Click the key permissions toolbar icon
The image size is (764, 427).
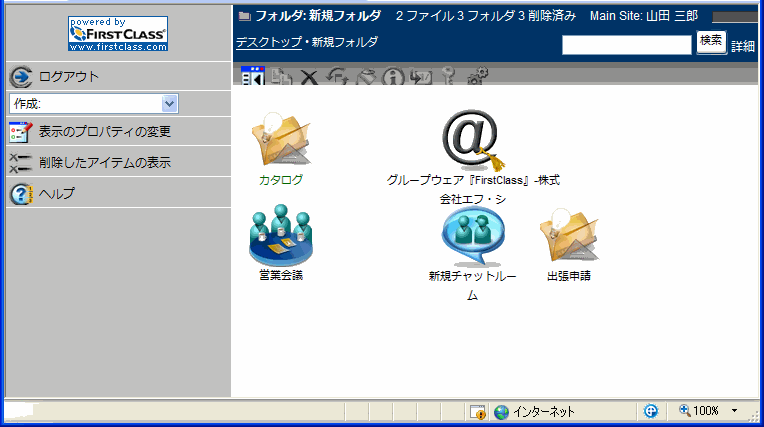tap(449, 77)
